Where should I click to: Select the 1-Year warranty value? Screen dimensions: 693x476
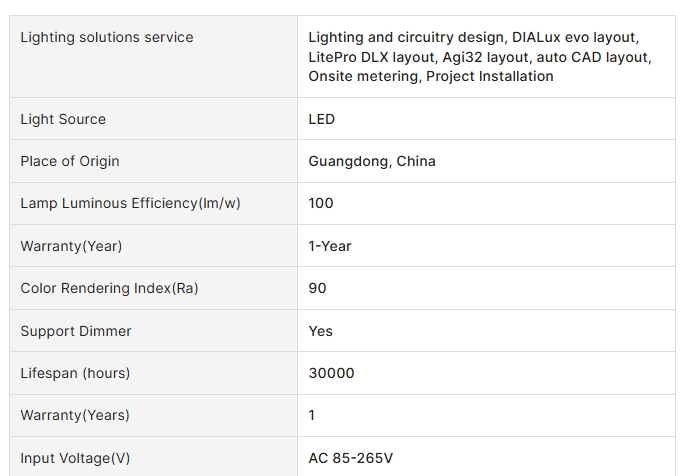point(330,246)
